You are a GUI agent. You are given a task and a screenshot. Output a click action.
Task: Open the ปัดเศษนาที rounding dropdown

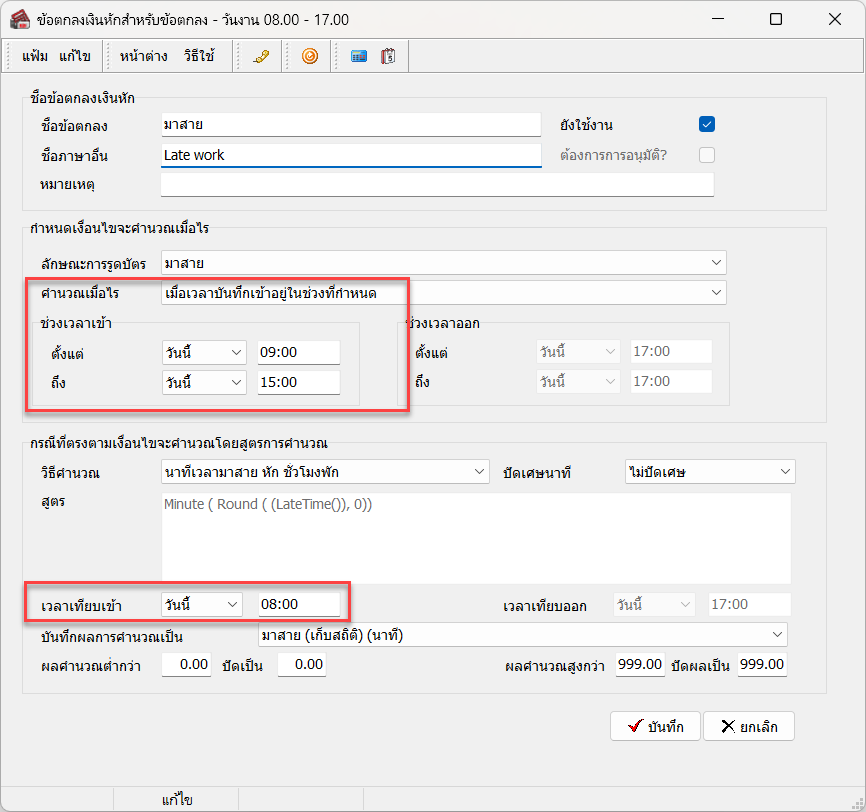(x=784, y=471)
